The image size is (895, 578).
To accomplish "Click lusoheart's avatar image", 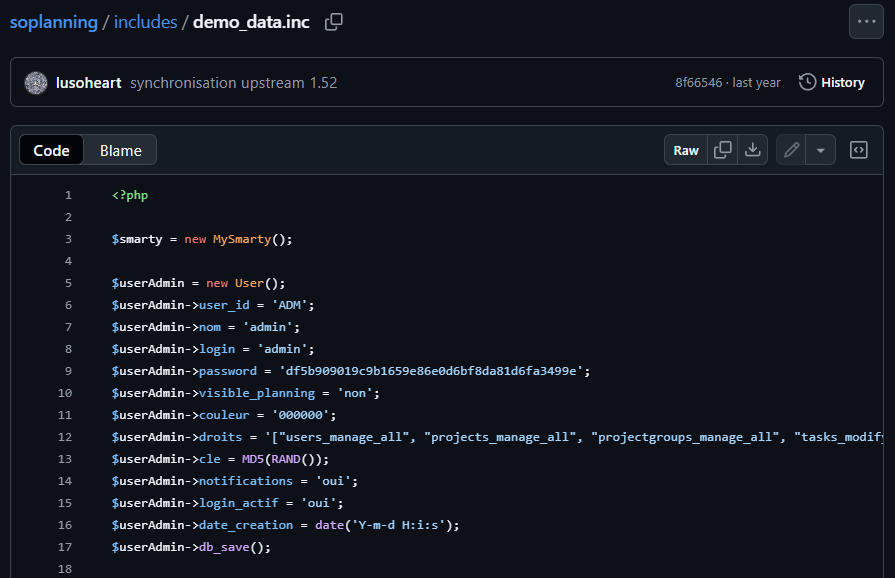I will (x=36, y=83).
